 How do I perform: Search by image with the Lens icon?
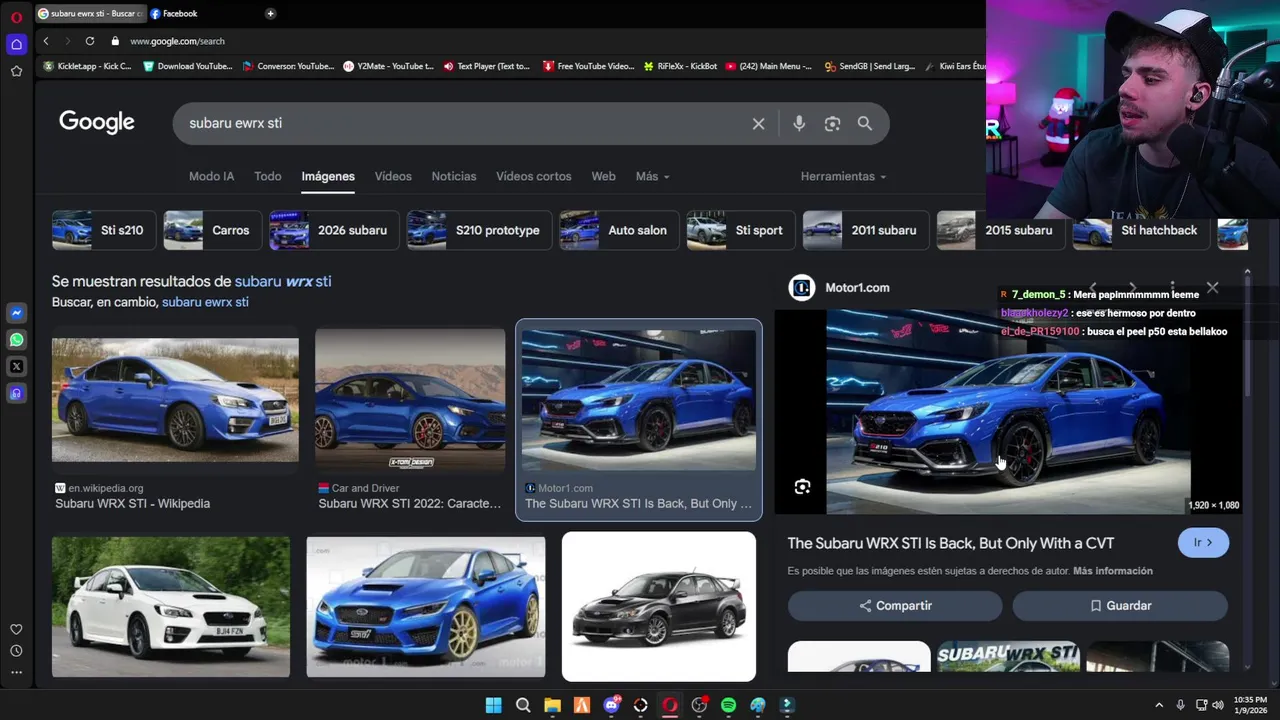point(832,124)
